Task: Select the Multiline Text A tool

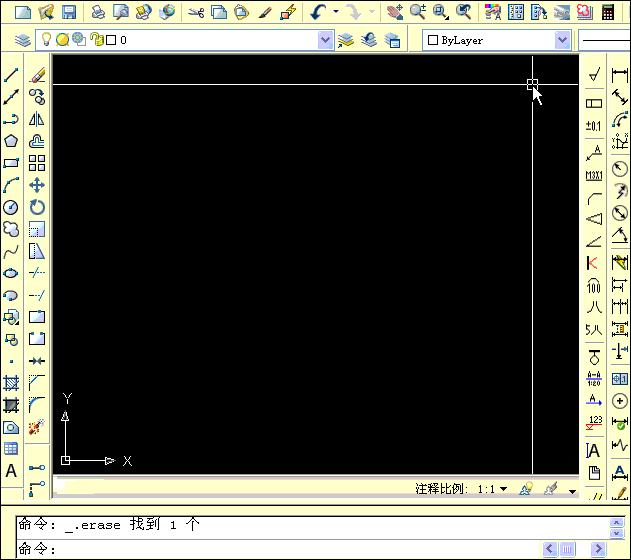Action: pyautogui.click(x=11, y=470)
